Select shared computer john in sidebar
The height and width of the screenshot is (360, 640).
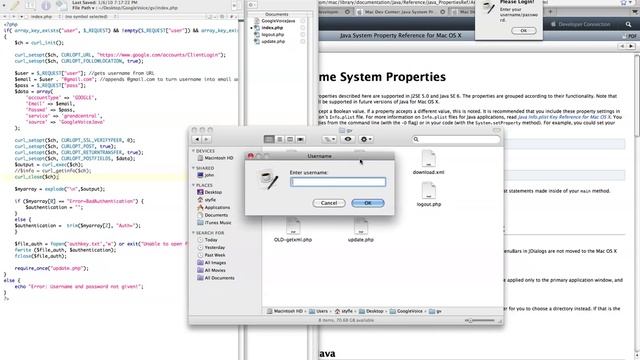(x=206, y=175)
